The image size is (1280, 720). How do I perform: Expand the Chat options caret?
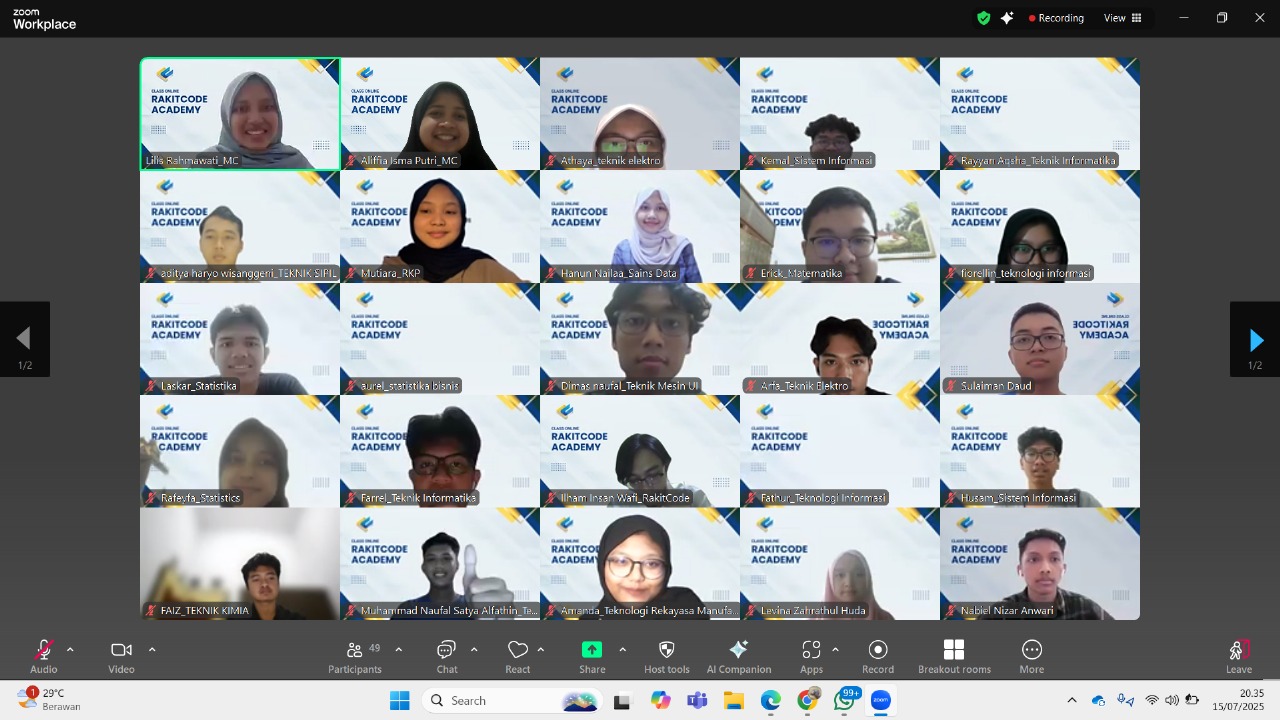point(473,650)
